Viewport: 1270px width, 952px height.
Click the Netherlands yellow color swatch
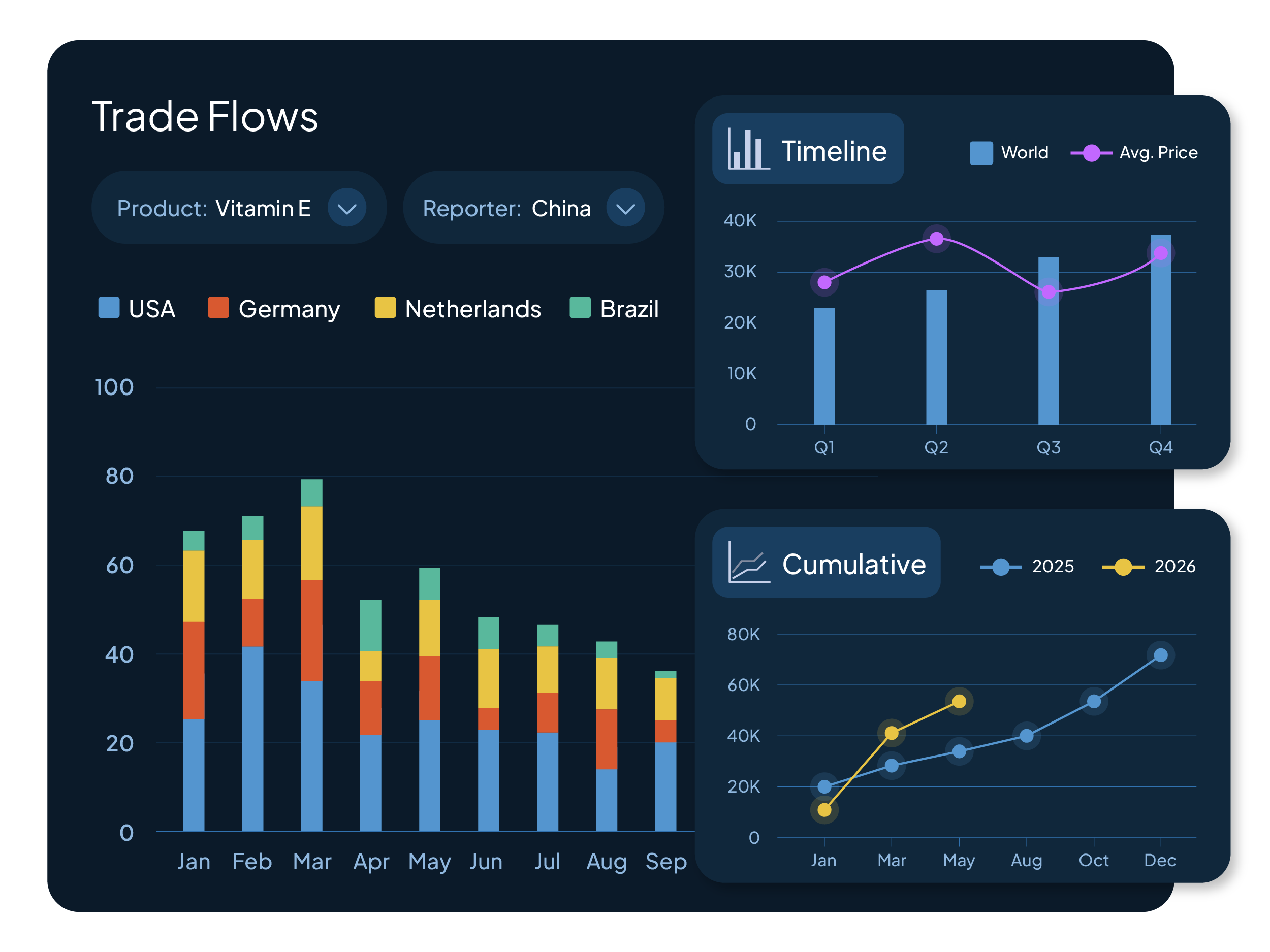click(385, 308)
